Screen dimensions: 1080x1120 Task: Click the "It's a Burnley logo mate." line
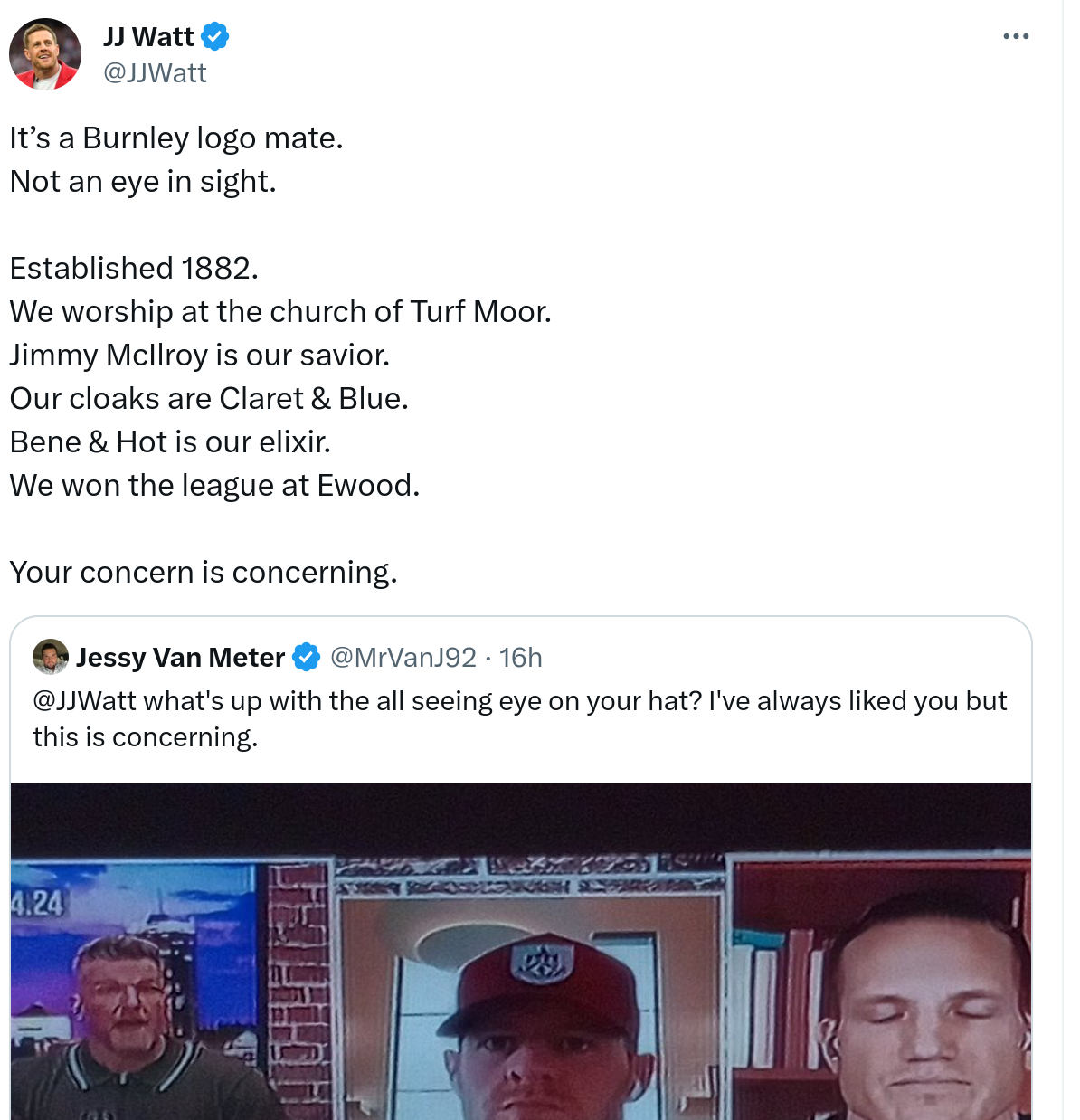(x=176, y=138)
